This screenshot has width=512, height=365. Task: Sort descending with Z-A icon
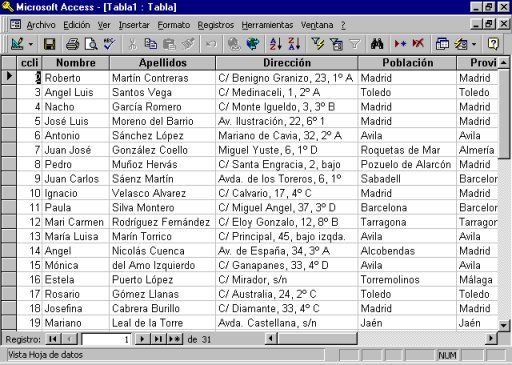pos(294,44)
